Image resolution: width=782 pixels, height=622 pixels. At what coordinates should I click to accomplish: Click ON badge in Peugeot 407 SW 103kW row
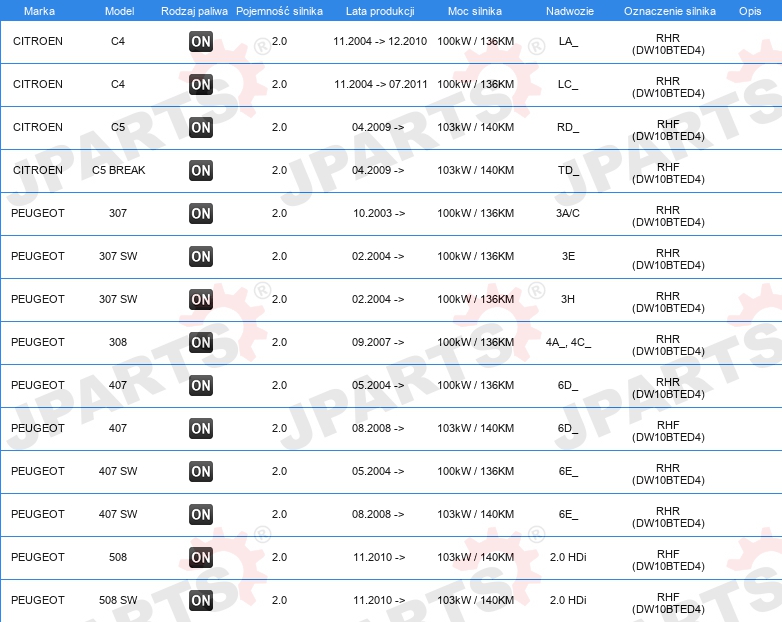click(x=201, y=514)
